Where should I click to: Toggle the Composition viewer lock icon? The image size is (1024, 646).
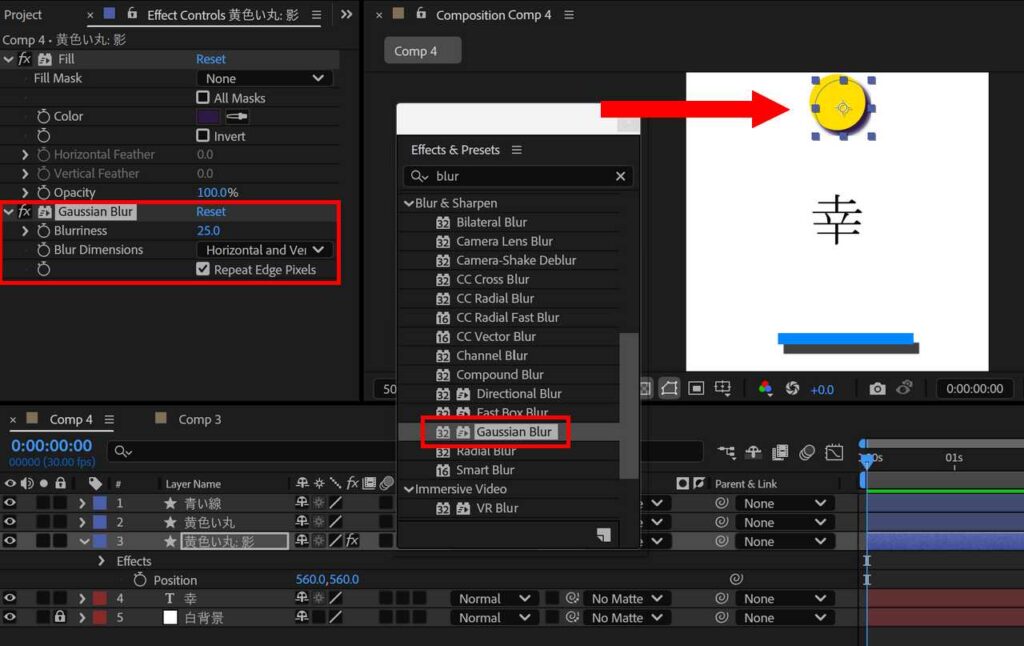421,14
